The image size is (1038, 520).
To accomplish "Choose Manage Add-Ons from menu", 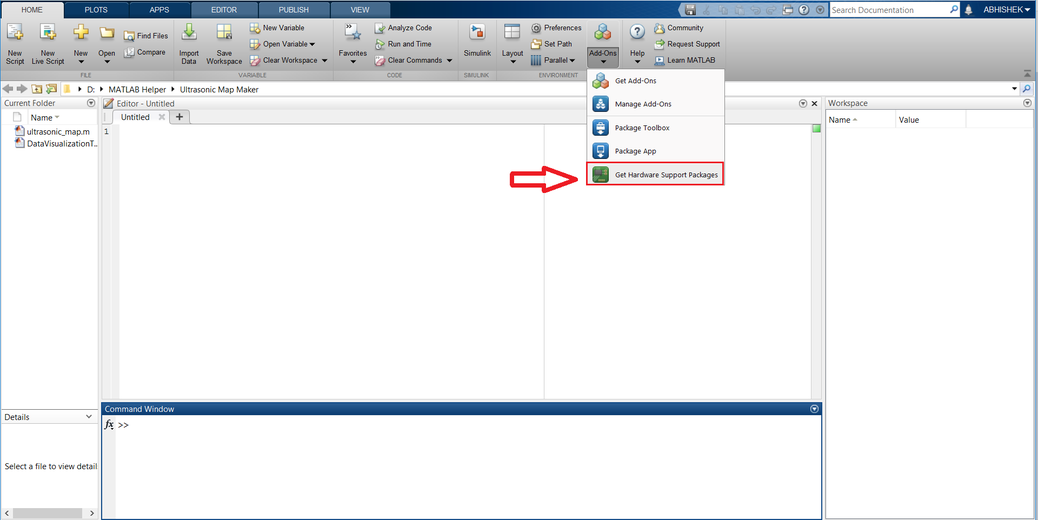I will tap(642, 104).
